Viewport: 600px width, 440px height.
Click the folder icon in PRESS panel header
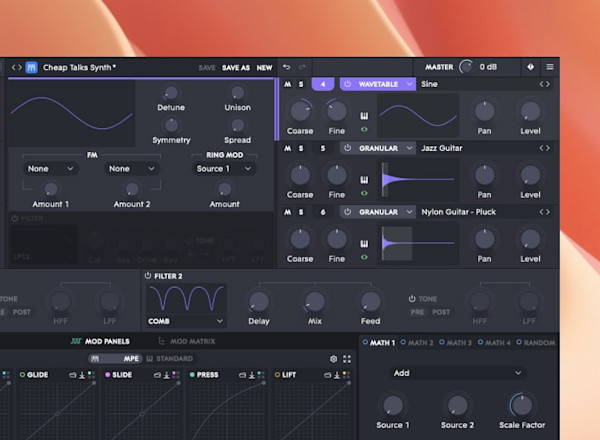click(243, 375)
